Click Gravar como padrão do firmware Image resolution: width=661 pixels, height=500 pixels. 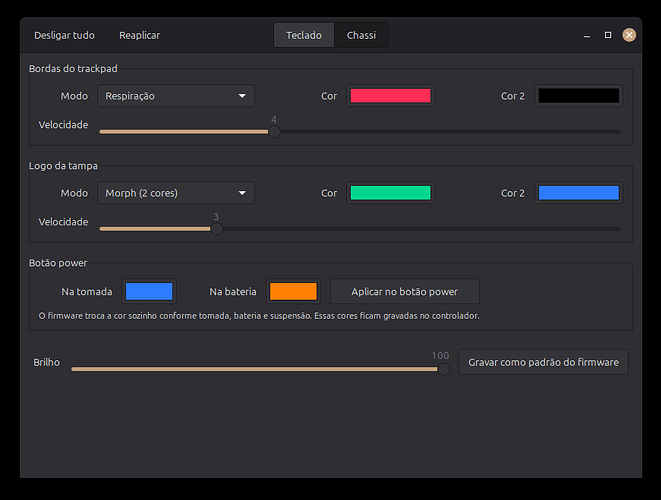pos(543,362)
